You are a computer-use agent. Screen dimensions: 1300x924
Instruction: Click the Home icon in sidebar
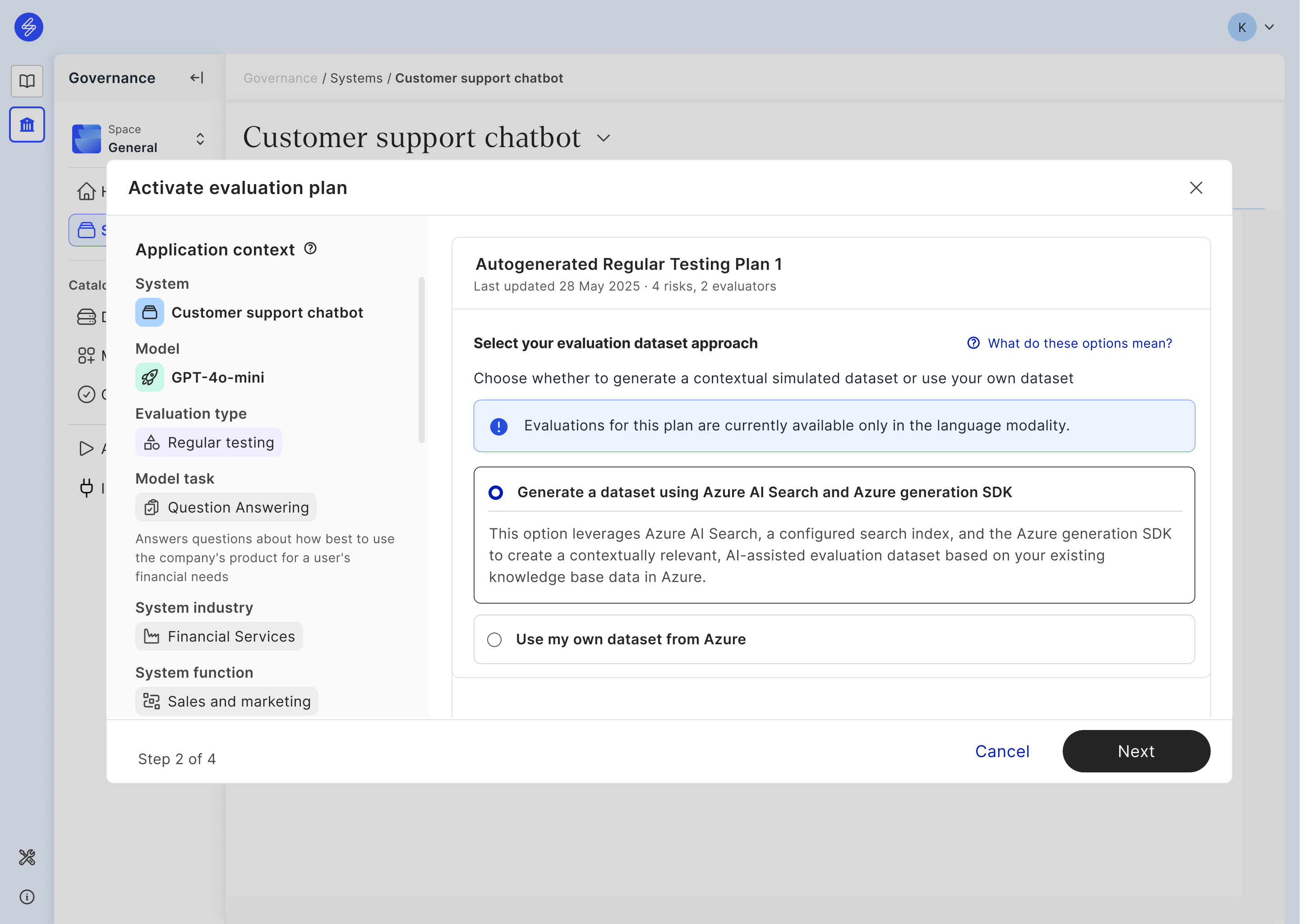[x=87, y=191]
